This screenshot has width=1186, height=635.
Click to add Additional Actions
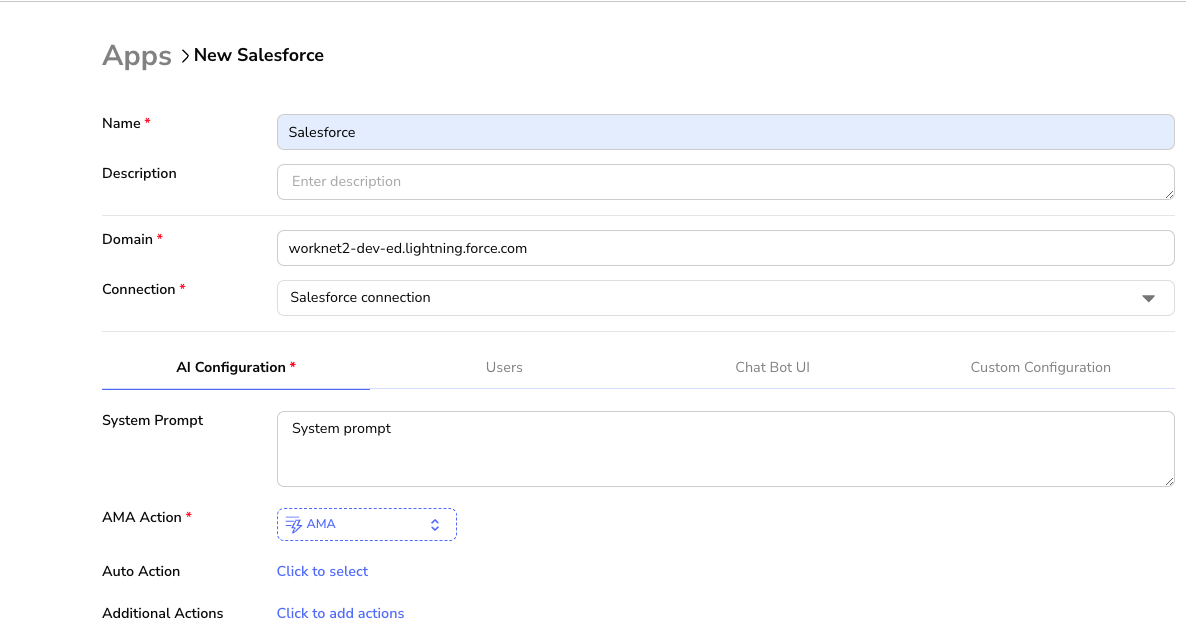pos(340,613)
